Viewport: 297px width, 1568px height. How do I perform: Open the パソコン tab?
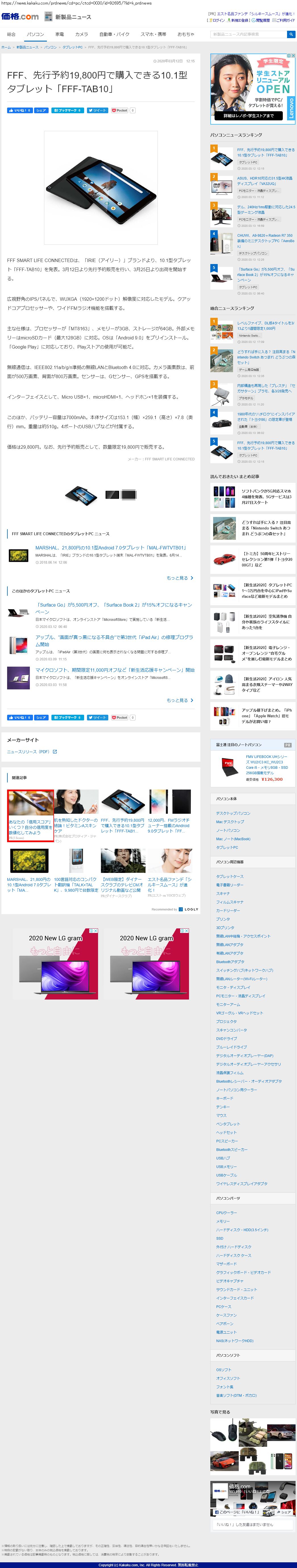[35, 34]
